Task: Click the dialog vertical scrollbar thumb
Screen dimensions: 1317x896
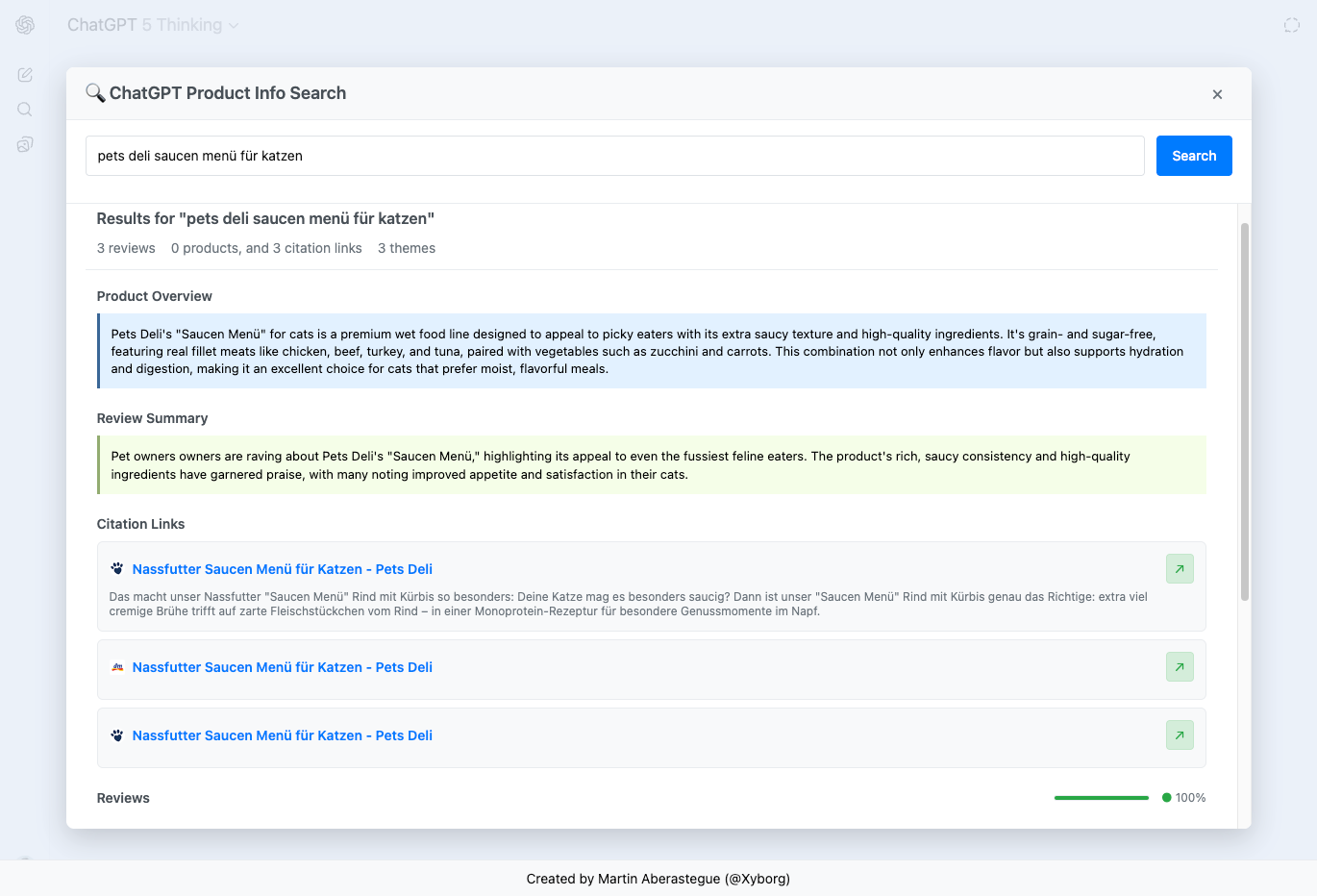Action: [1245, 412]
